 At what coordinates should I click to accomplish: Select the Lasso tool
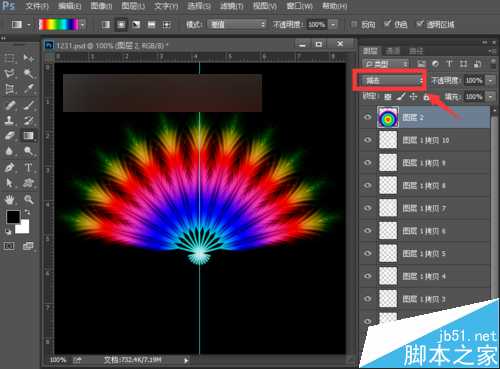9,73
